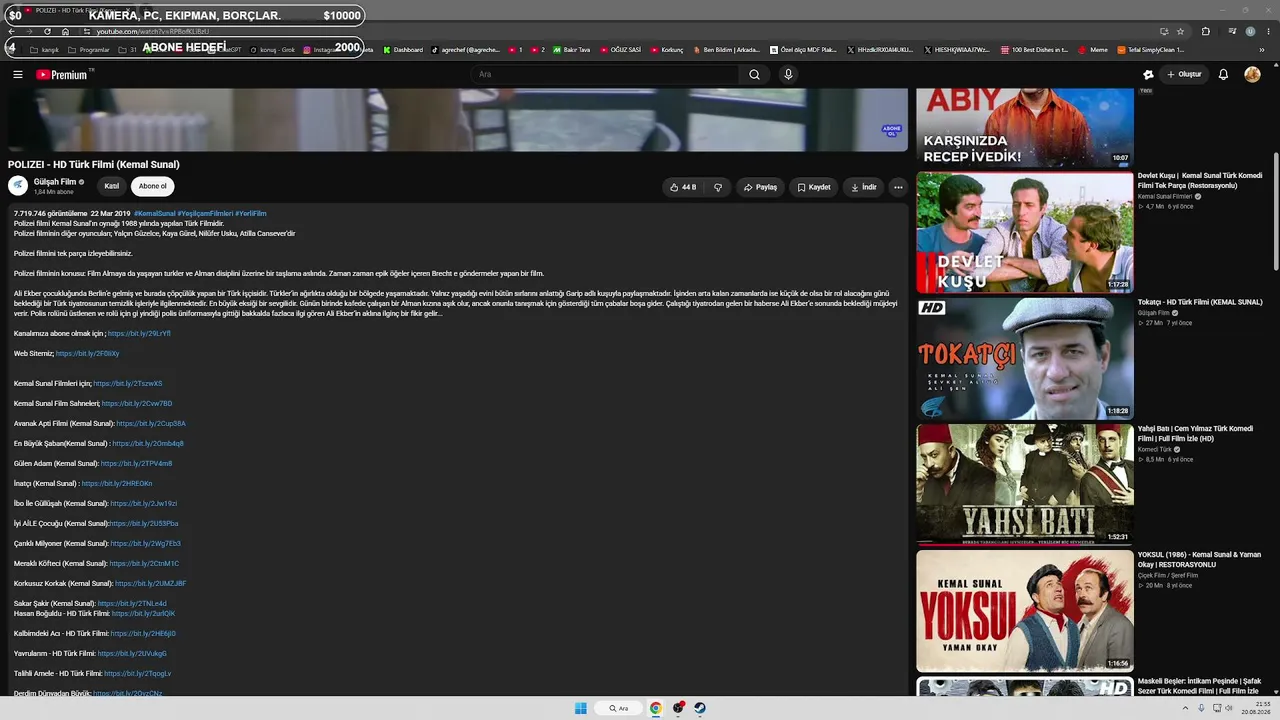Play the Tokatçı video thumbnail

[1025, 358]
